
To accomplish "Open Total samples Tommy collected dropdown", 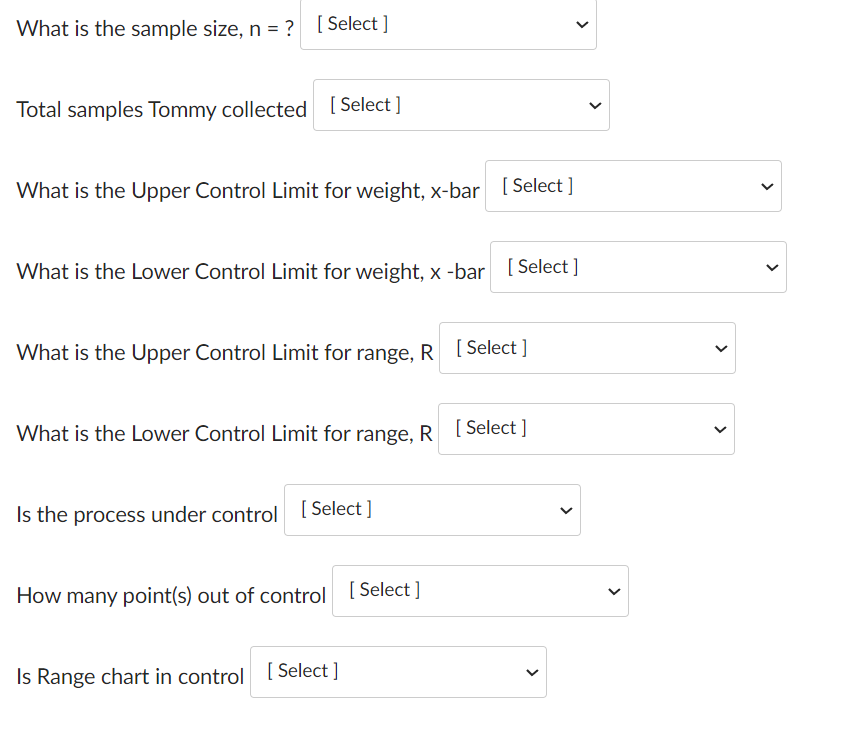I will (460, 106).
